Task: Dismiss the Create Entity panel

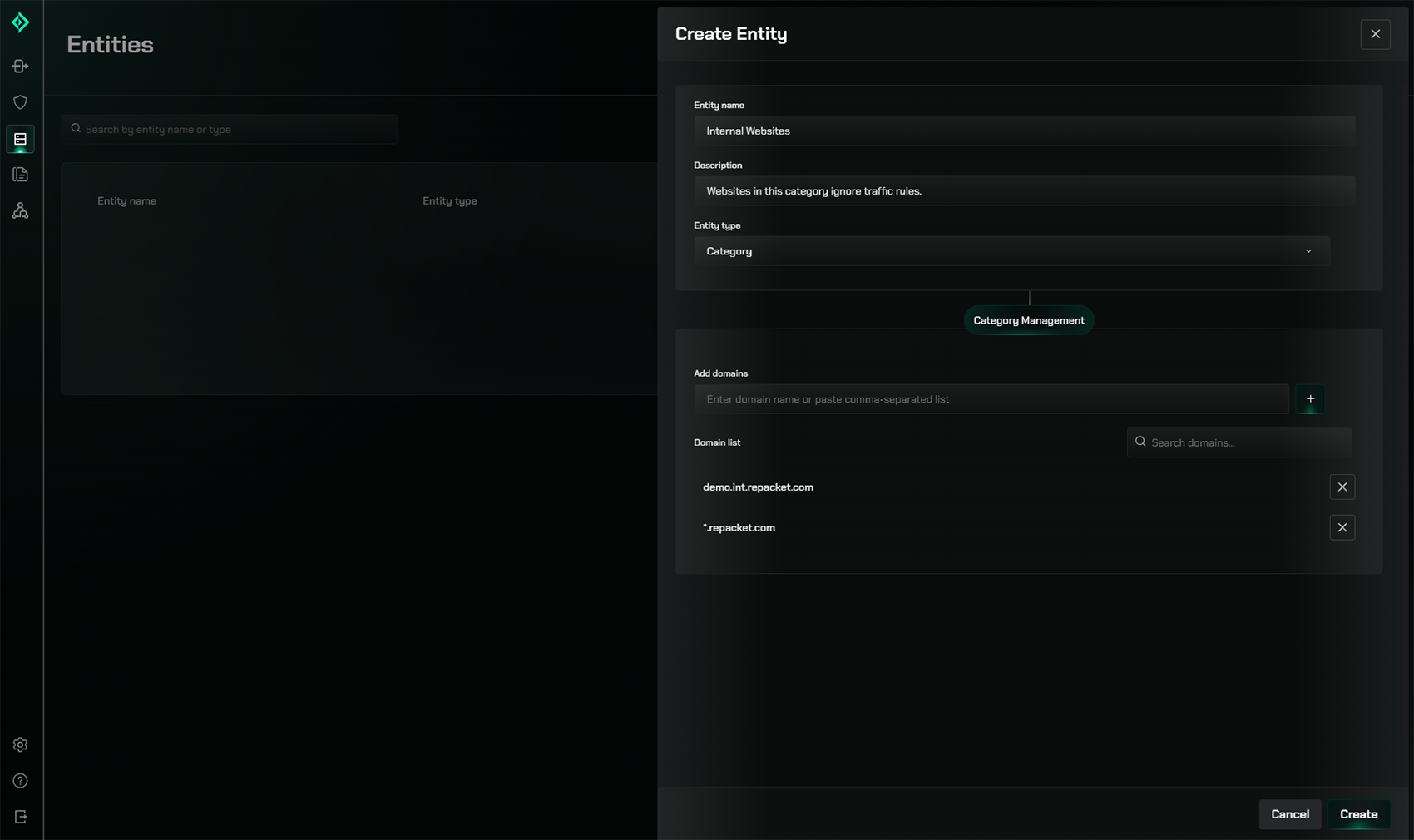Action: 1375,34
